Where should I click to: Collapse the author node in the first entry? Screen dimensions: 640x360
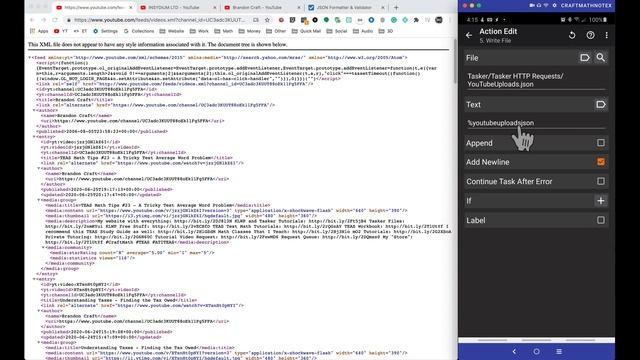(39, 169)
